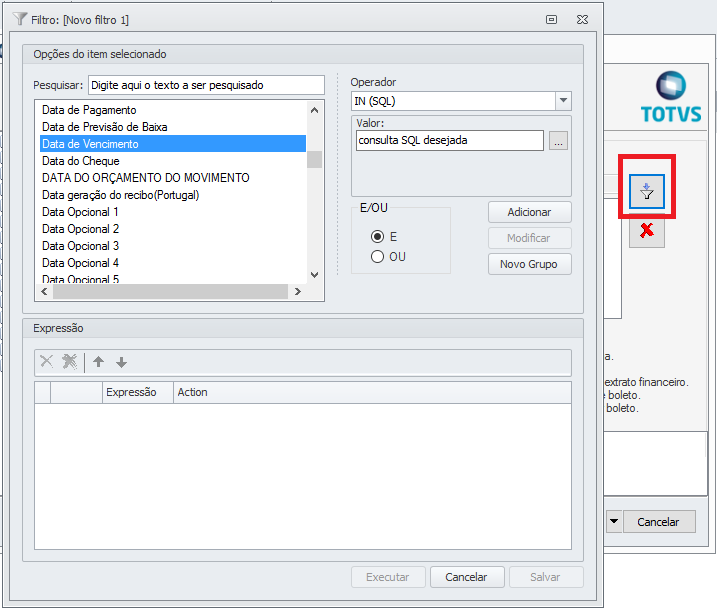Viewport: 717px width, 611px height.
Task: Select the E radio button
Action: (x=377, y=237)
